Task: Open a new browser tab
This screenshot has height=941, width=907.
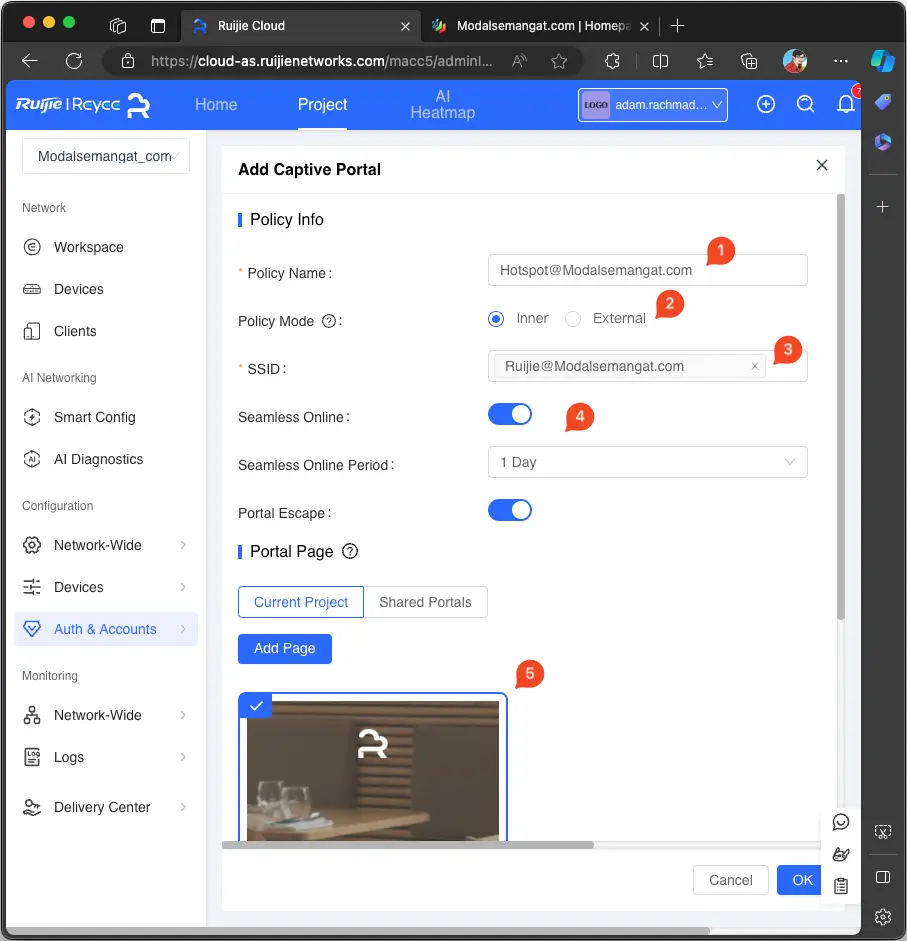Action: click(x=677, y=26)
